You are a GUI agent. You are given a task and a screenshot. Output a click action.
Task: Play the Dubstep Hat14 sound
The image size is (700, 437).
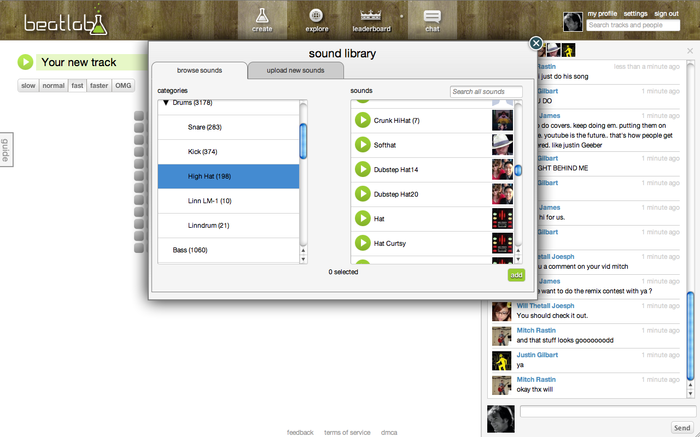tap(363, 169)
